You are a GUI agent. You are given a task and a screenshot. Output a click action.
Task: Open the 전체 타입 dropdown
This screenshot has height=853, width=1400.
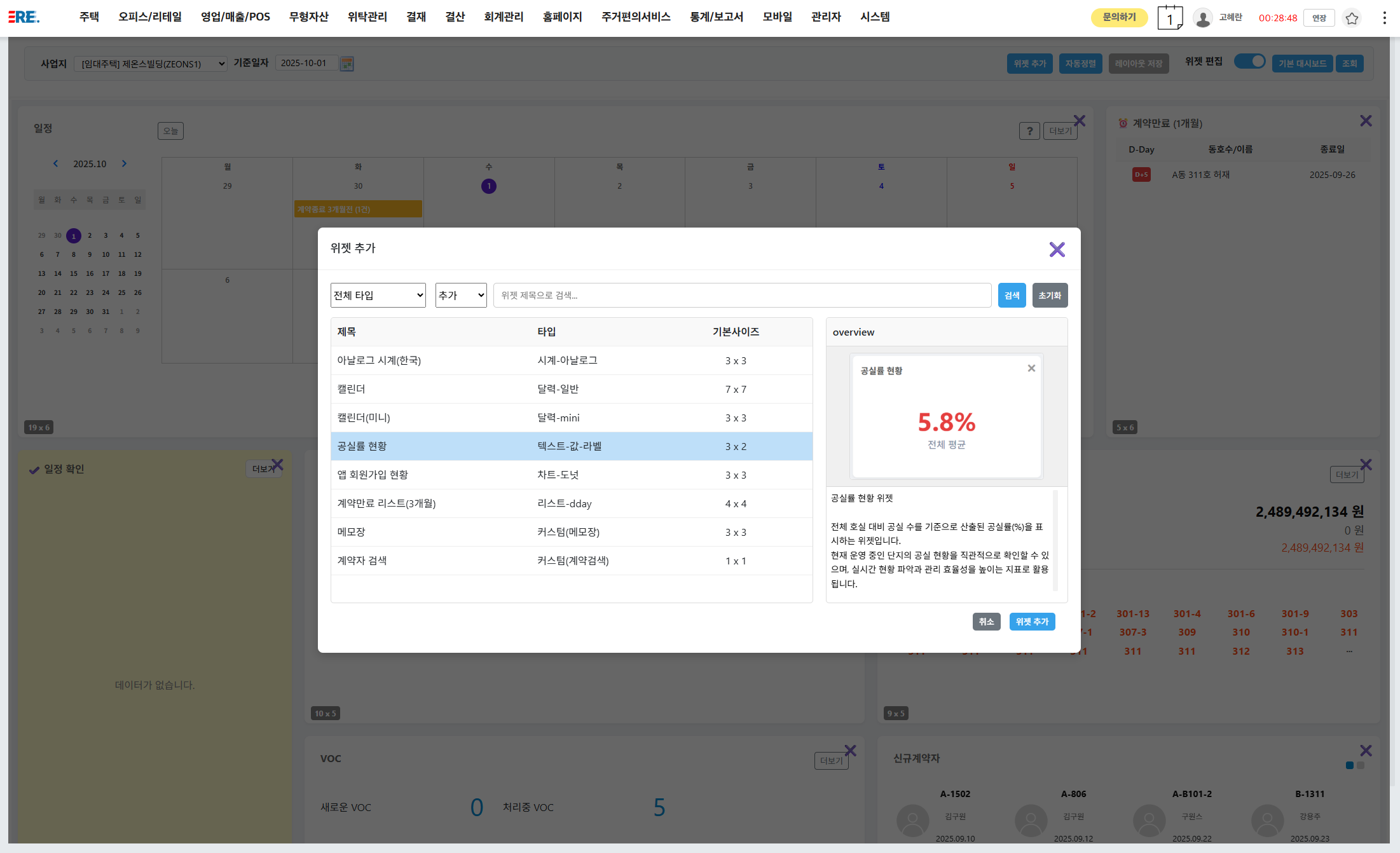(378, 295)
